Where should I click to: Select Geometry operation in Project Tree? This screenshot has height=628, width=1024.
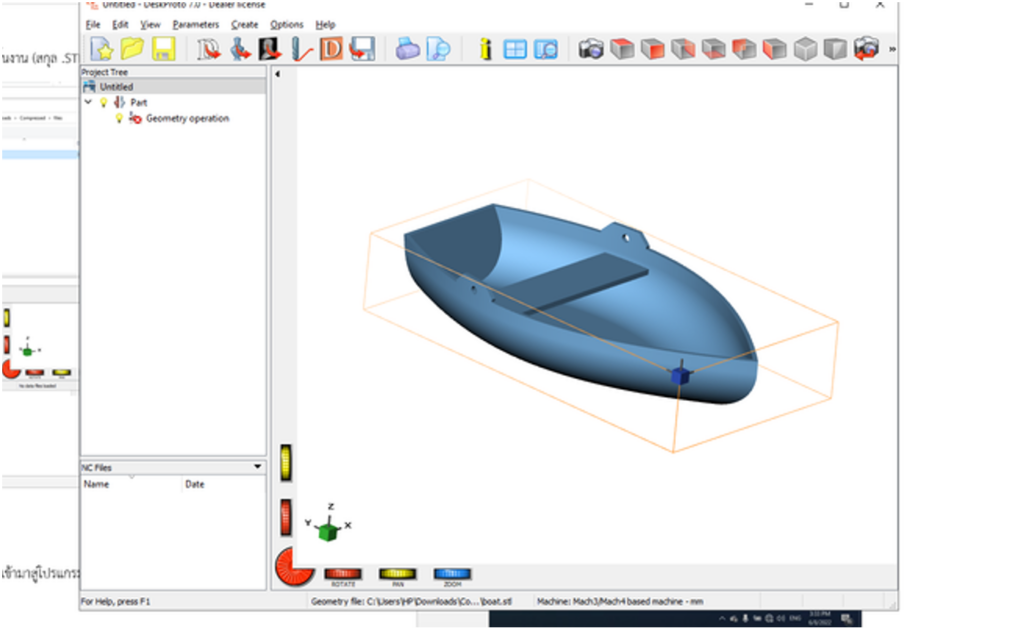point(187,118)
